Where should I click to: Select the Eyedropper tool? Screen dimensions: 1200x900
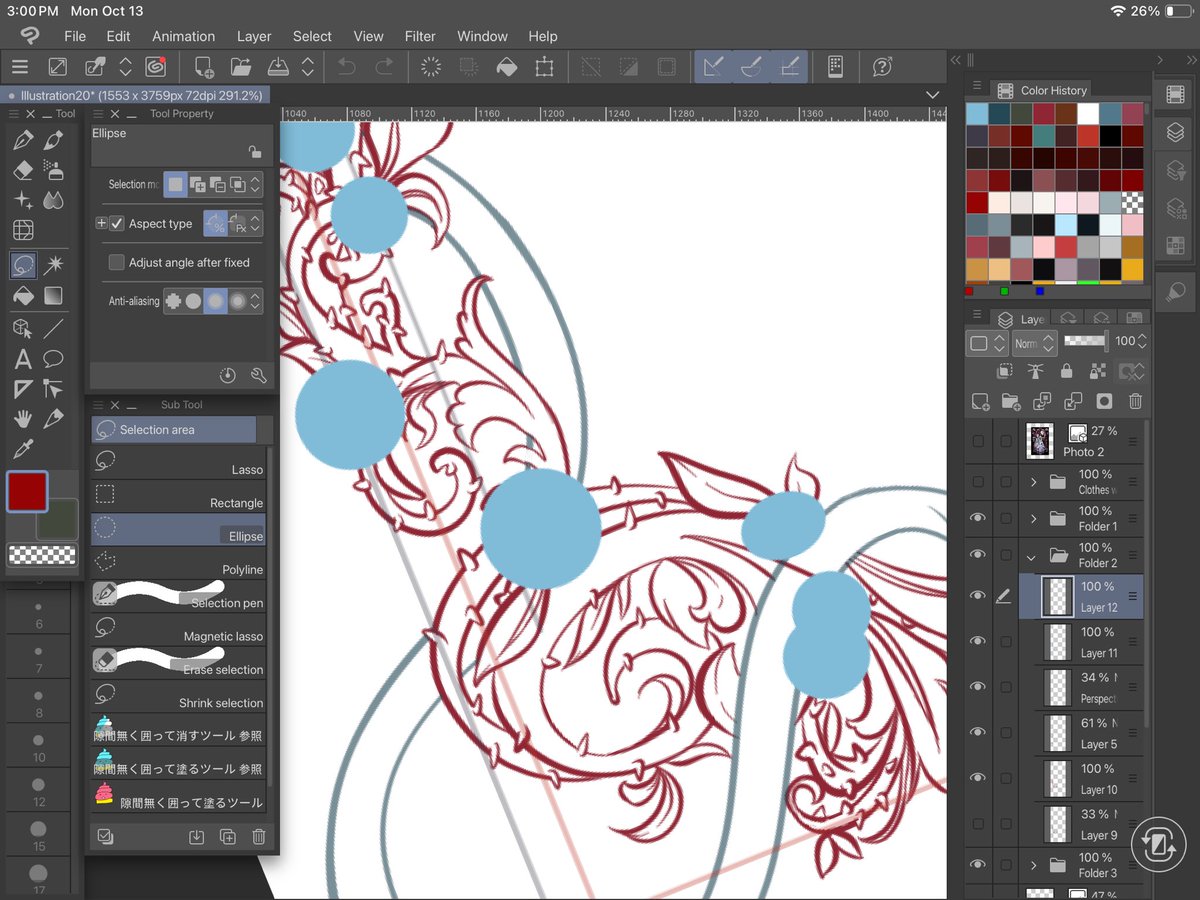[23, 449]
